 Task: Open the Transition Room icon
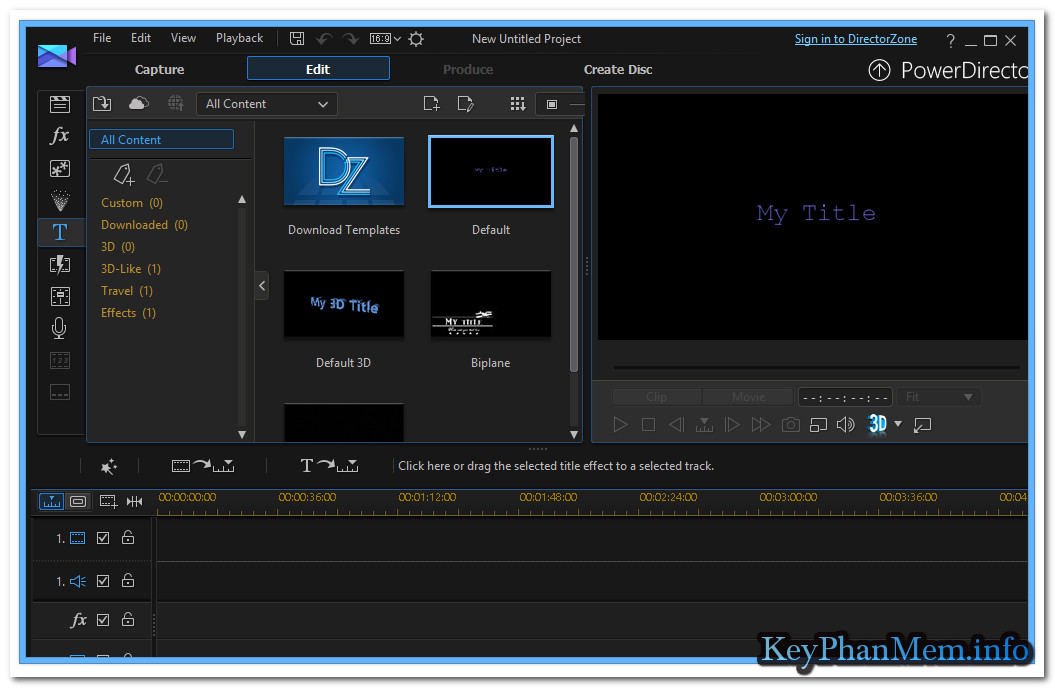(60, 264)
